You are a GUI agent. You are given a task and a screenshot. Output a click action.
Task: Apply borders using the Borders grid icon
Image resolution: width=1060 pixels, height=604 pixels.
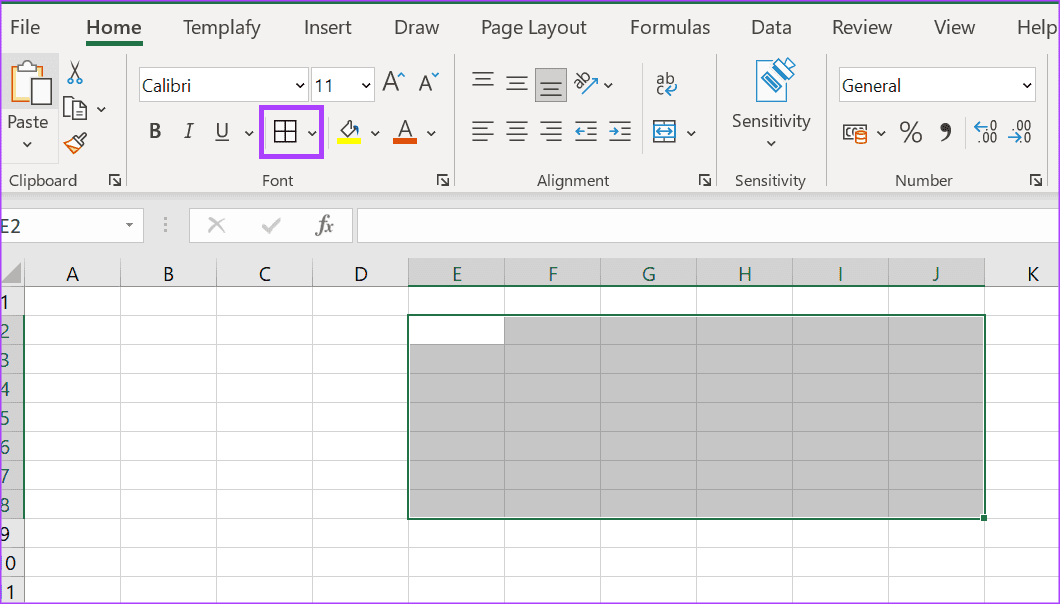(x=285, y=132)
